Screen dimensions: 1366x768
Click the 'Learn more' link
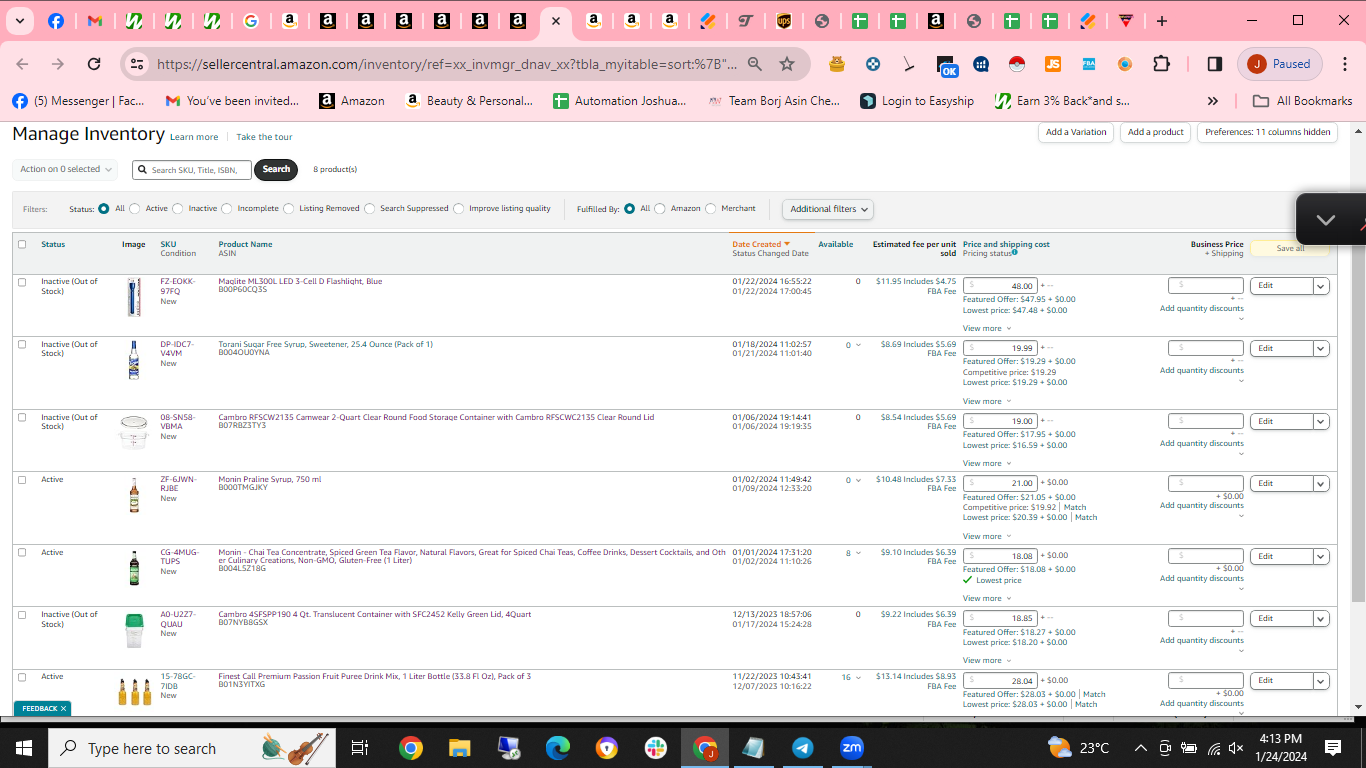point(194,137)
